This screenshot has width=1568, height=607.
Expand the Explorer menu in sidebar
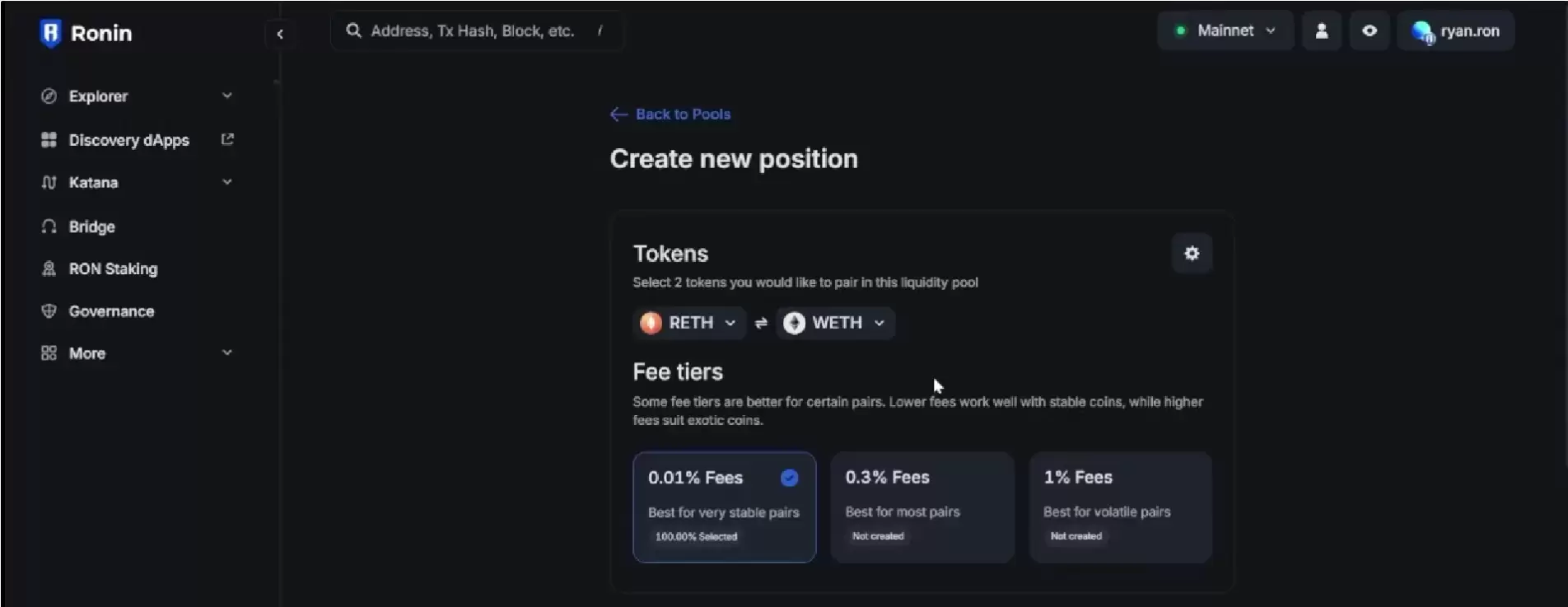click(x=137, y=96)
